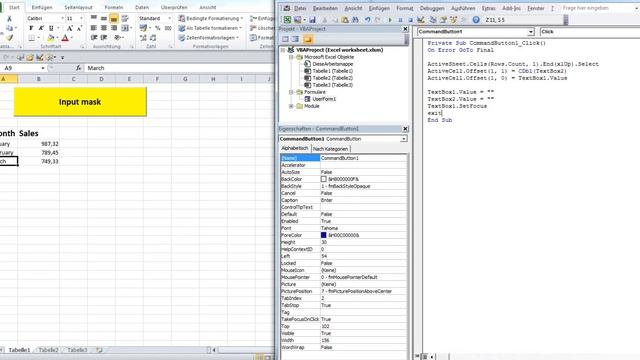Click the Italic icon in Excel ribbon
This screenshot has height=360, width=640.
click(41, 28)
